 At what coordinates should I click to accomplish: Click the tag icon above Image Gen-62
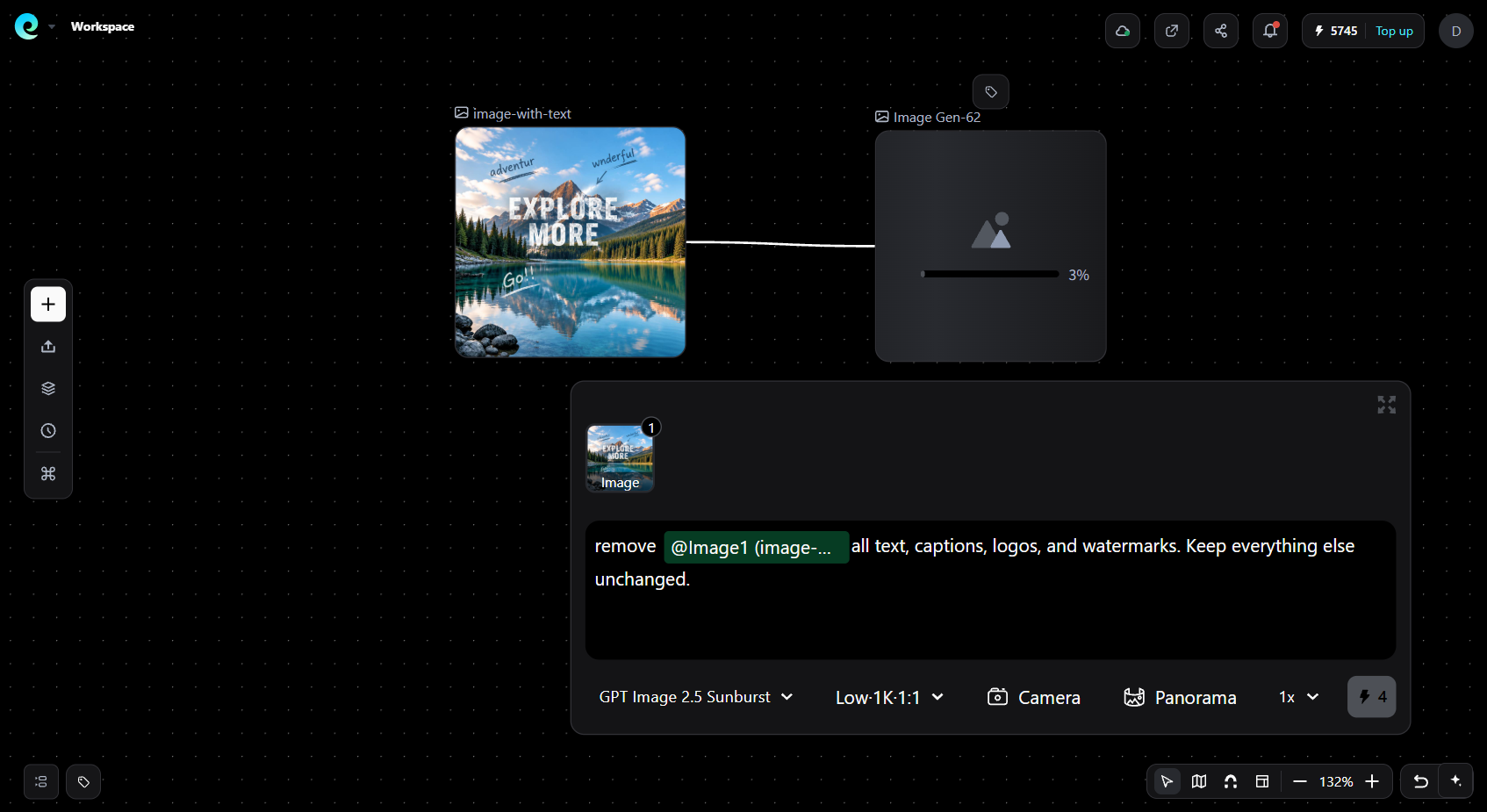click(991, 92)
